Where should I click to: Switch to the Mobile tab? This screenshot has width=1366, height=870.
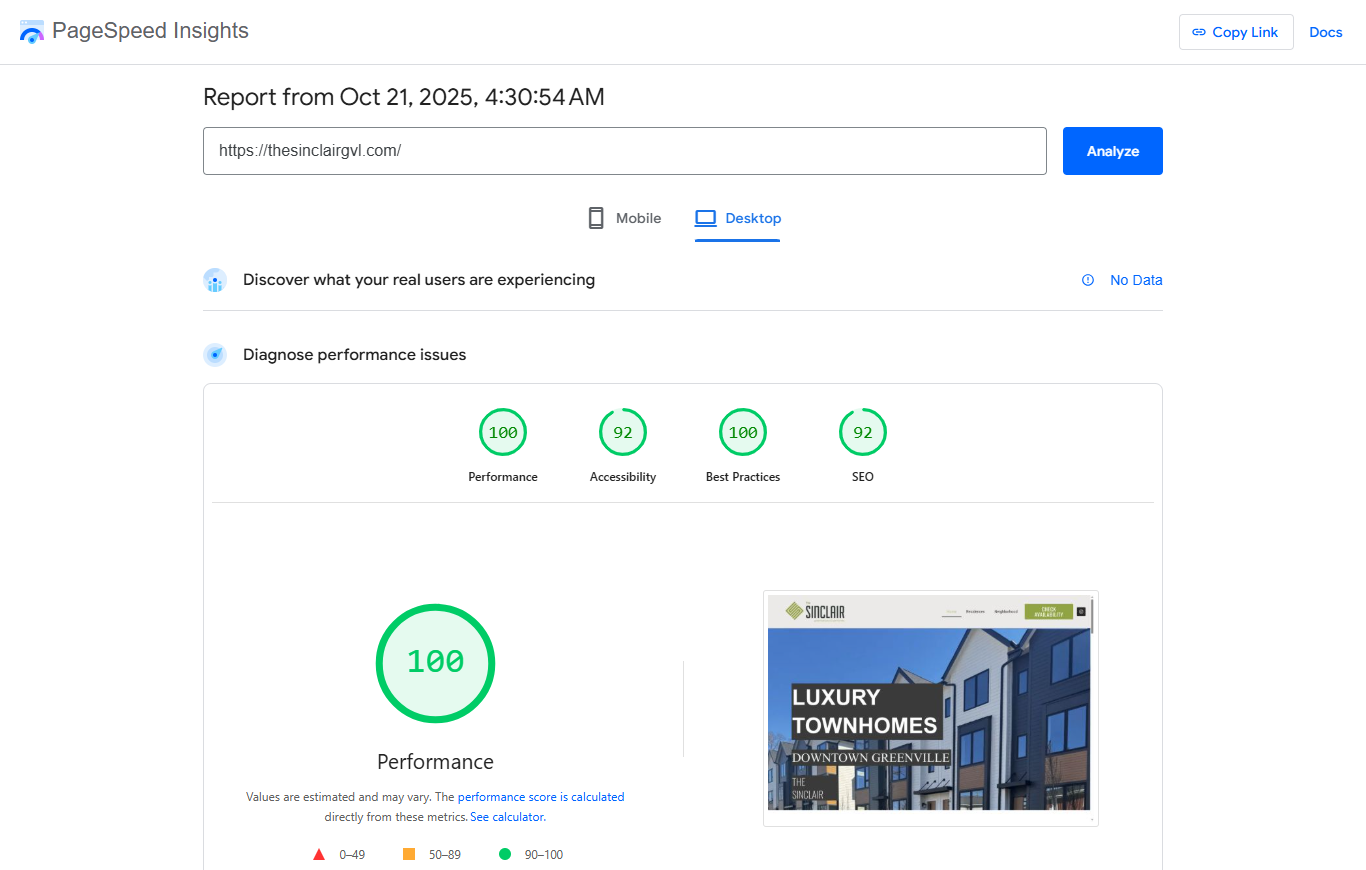pos(624,217)
